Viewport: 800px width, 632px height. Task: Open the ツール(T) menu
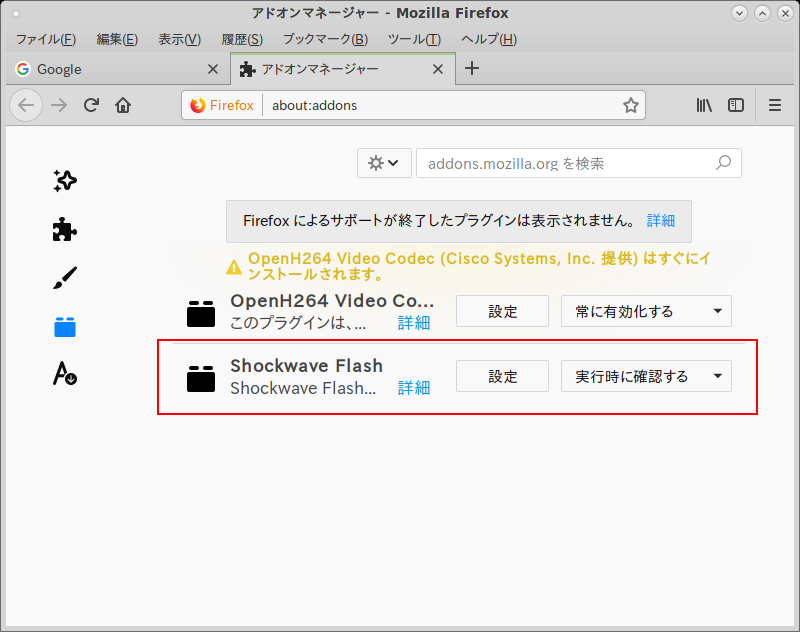[414, 39]
